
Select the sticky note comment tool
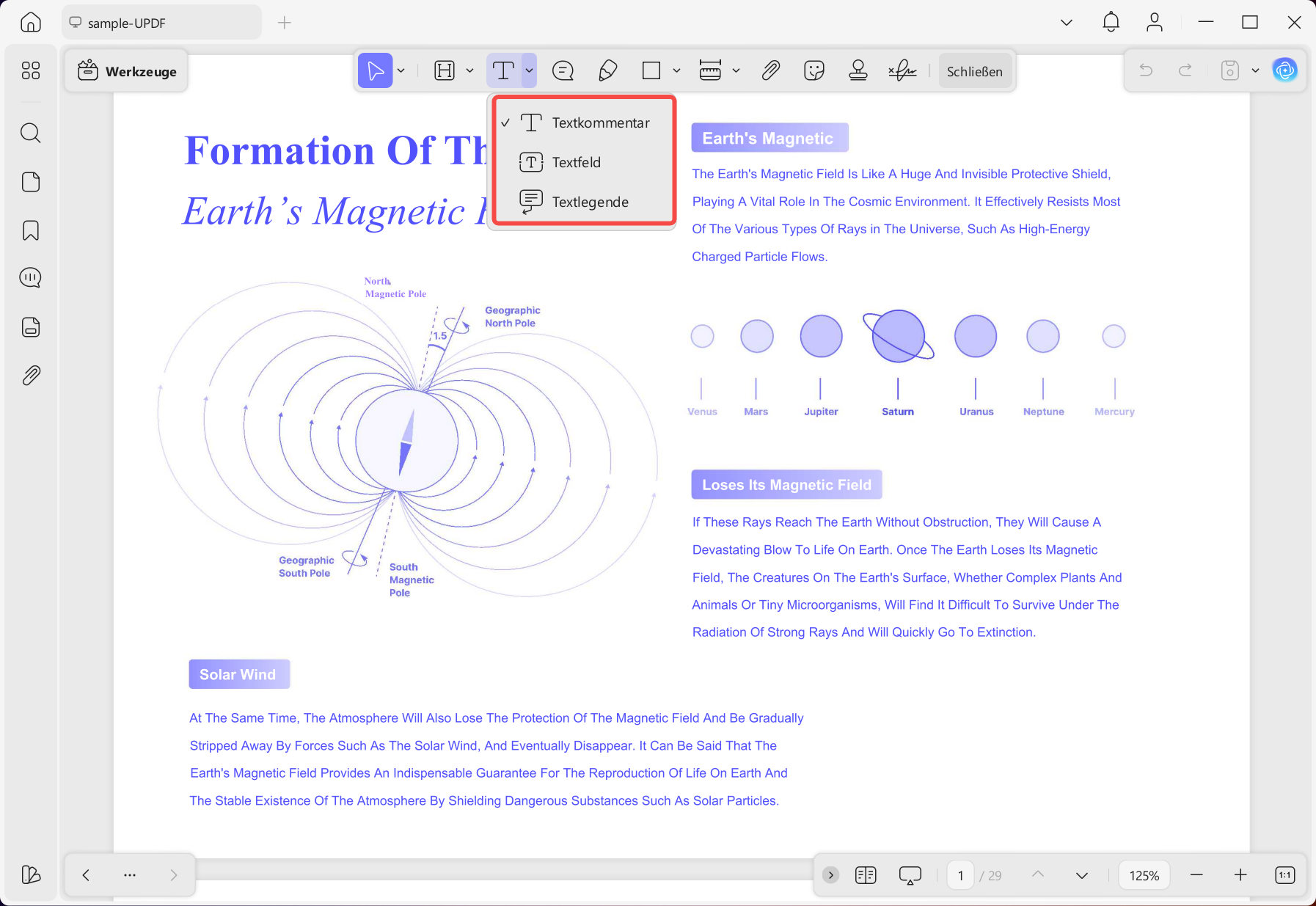pos(563,70)
